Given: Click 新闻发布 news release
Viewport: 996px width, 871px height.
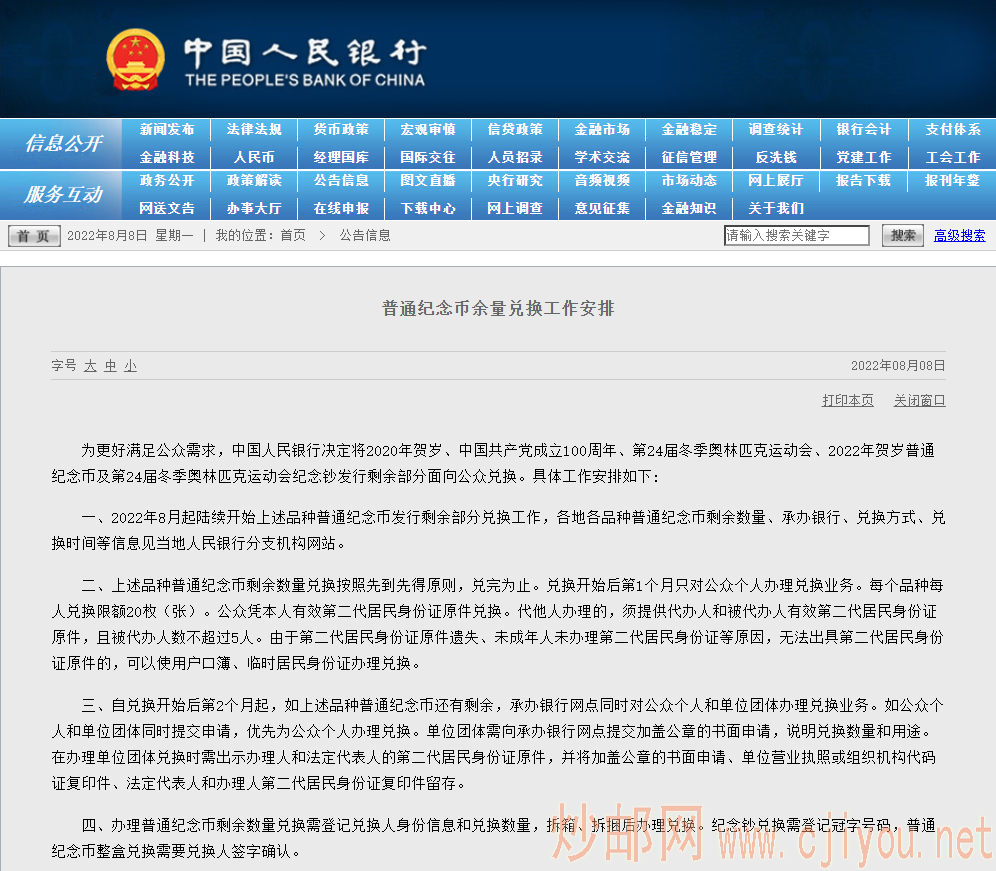Looking at the screenshot, I should pyautogui.click(x=168, y=130).
